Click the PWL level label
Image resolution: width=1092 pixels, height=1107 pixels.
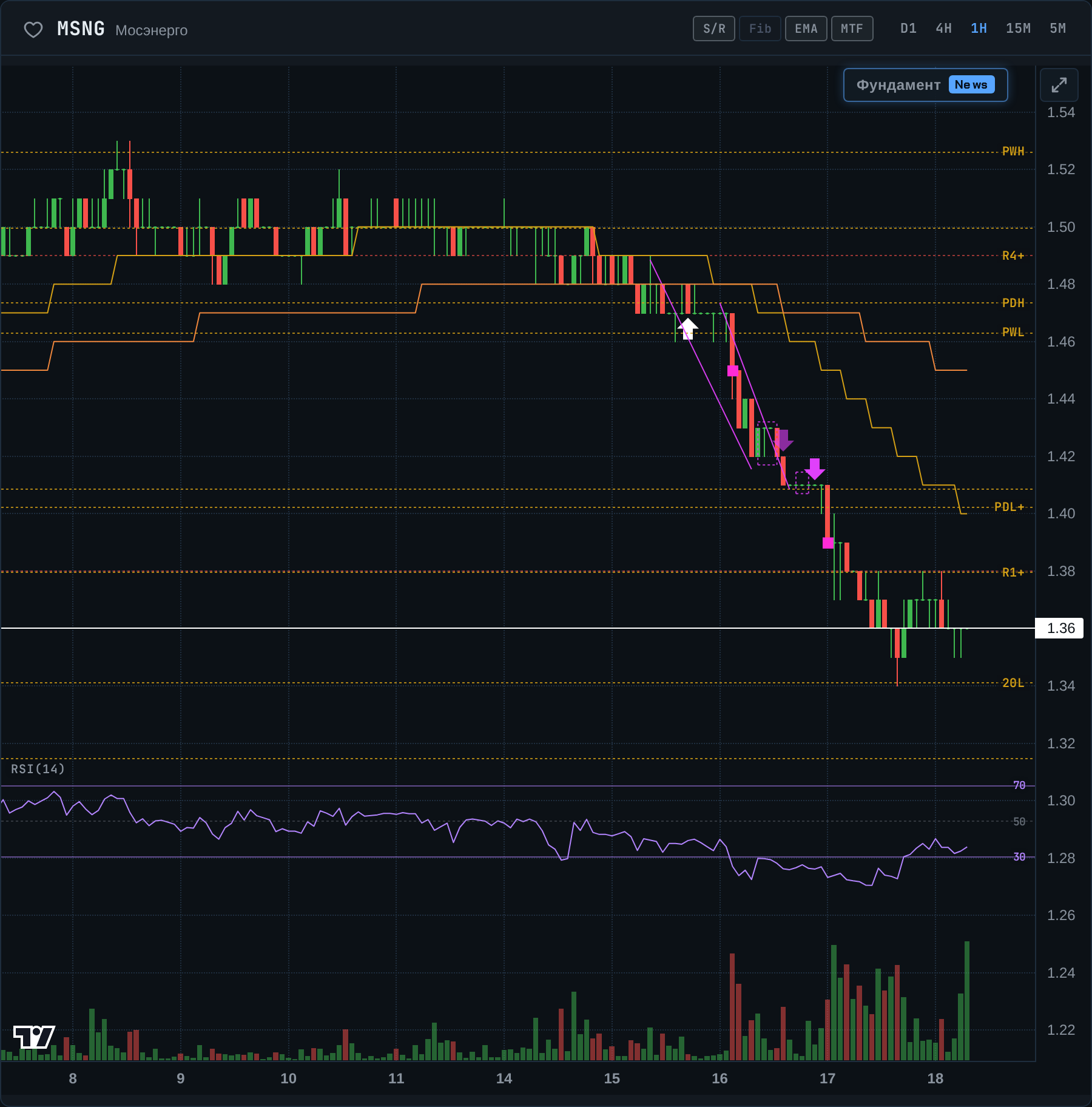click(1013, 332)
